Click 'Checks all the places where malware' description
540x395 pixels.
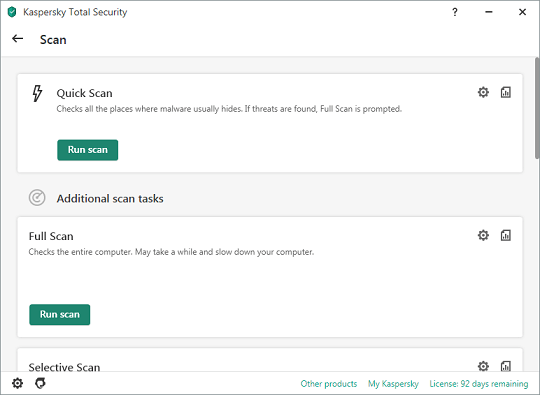pos(229,109)
